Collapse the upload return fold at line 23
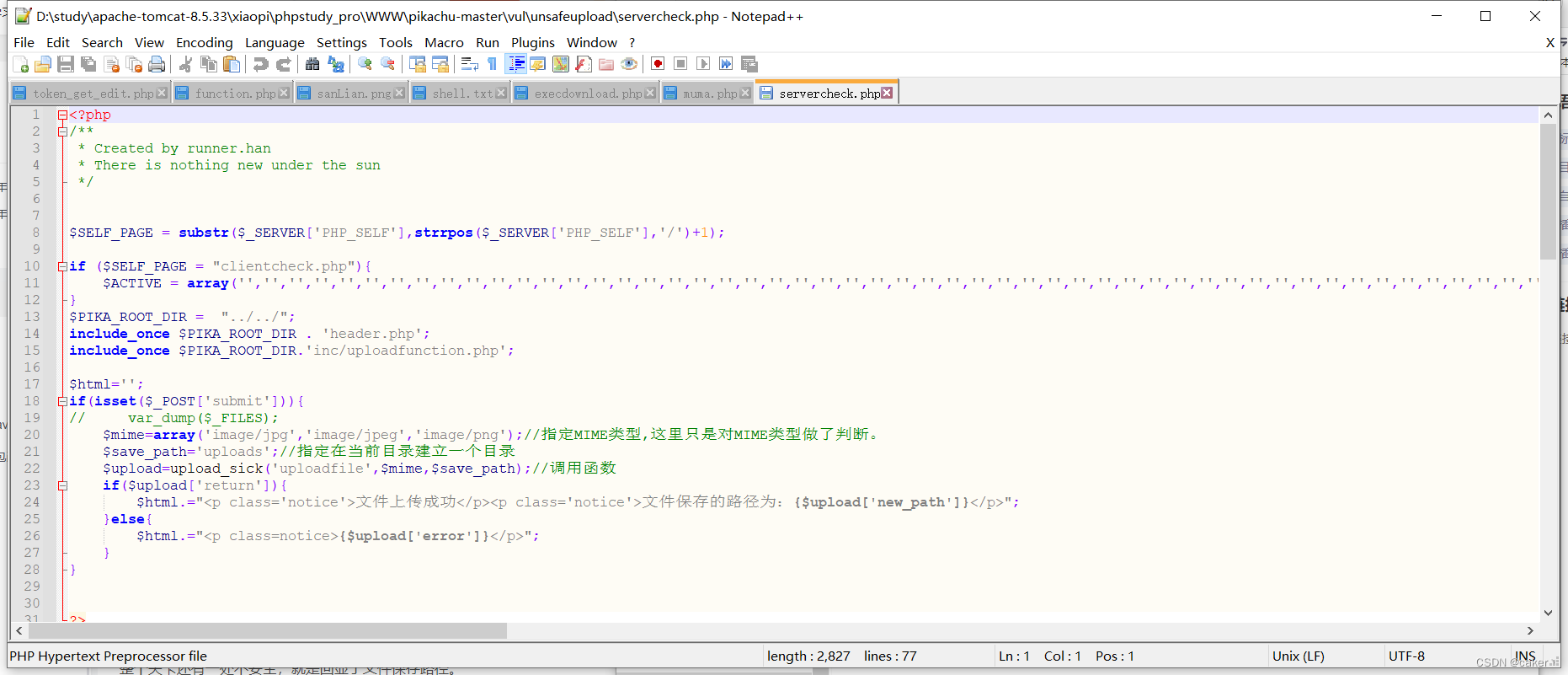The image size is (1568, 675). (x=62, y=485)
